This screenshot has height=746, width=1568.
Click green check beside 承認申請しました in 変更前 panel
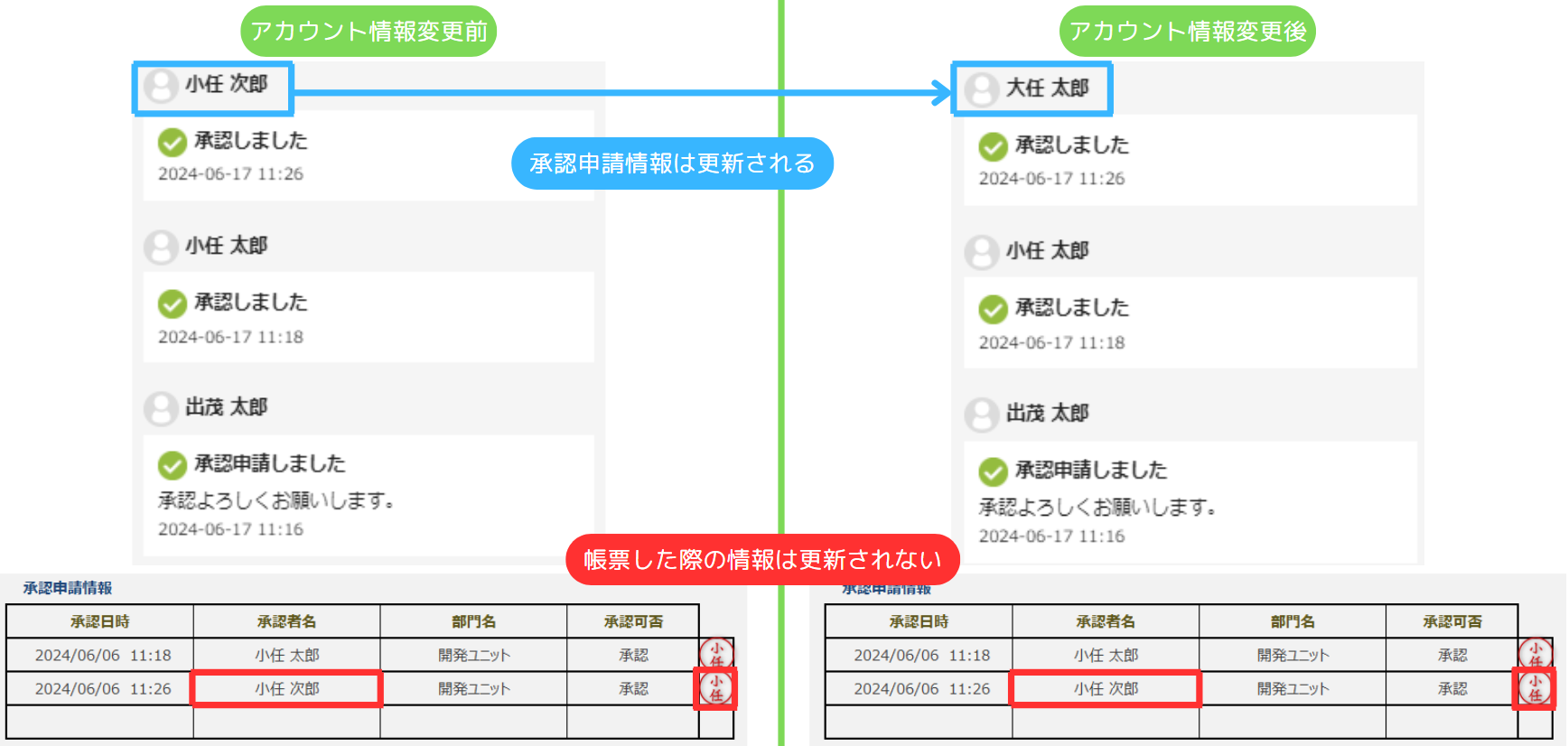(x=173, y=465)
